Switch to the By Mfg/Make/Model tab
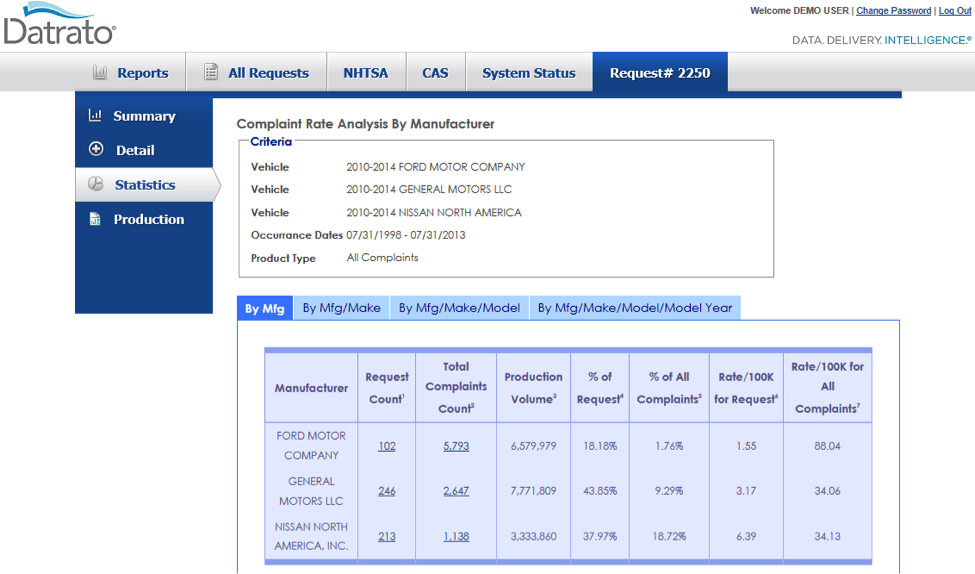Screen dimensions: 975x574 pos(460,308)
